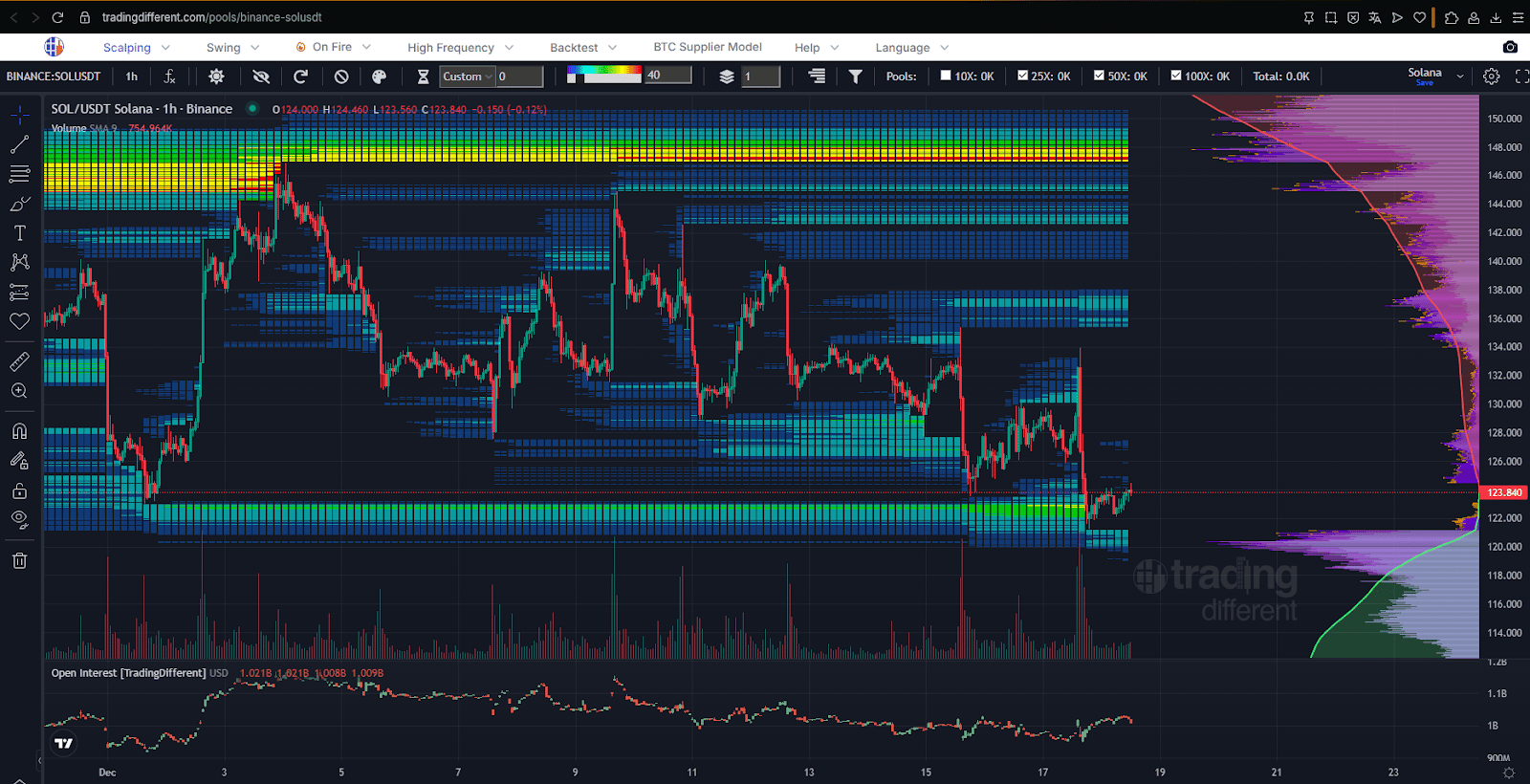Click the hourglass time range icon
This screenshot has width=1530, height=784.
[423, 76]
